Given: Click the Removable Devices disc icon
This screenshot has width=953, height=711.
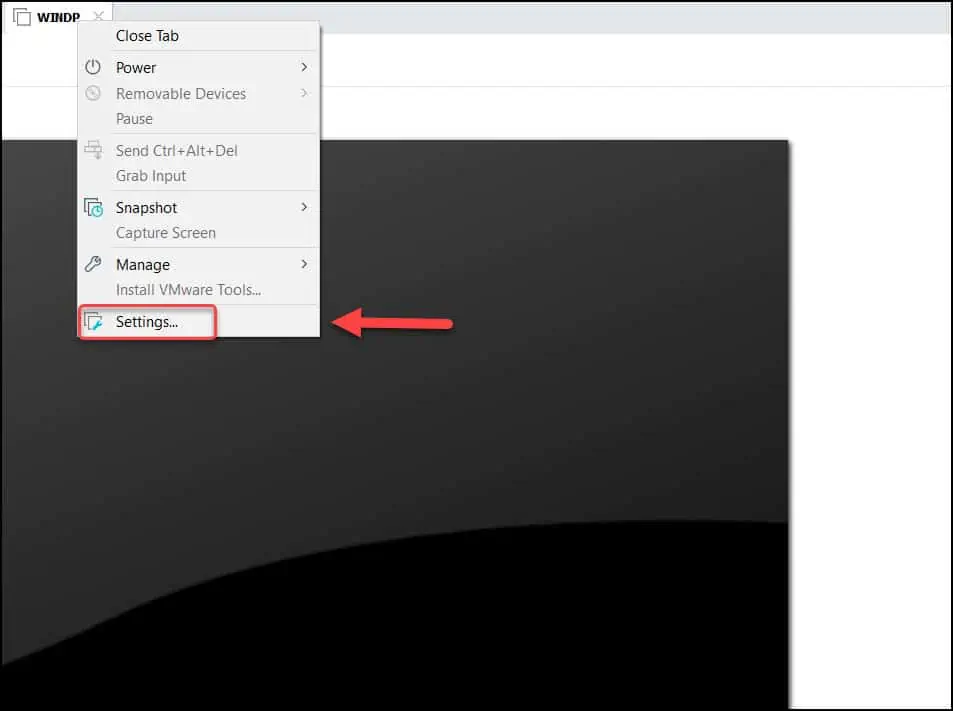Looking at the screenshot, I should pos(93,94).
